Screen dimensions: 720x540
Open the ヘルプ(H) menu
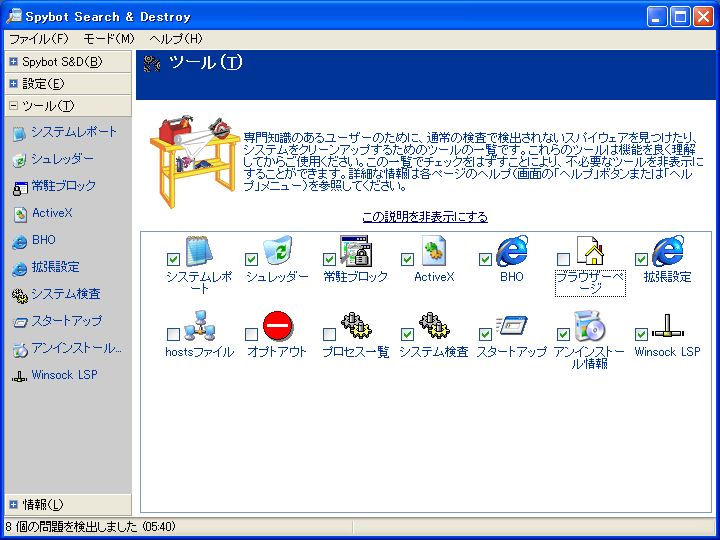176,39
